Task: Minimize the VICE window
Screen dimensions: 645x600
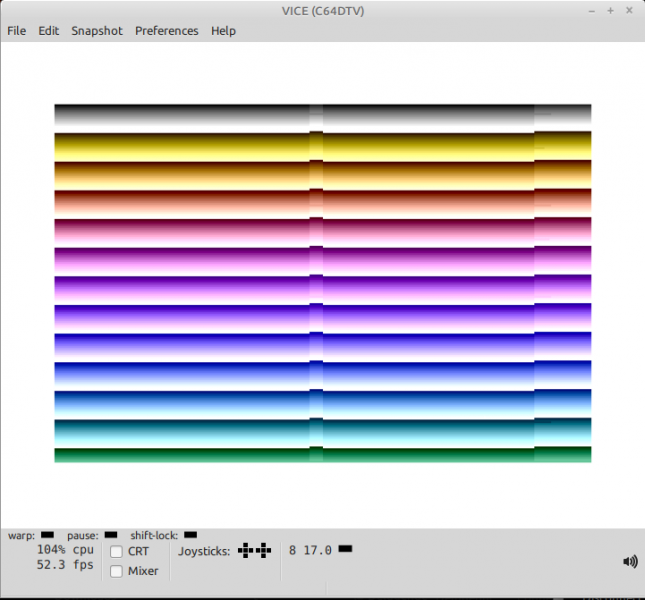Action: tap(590, 10)
